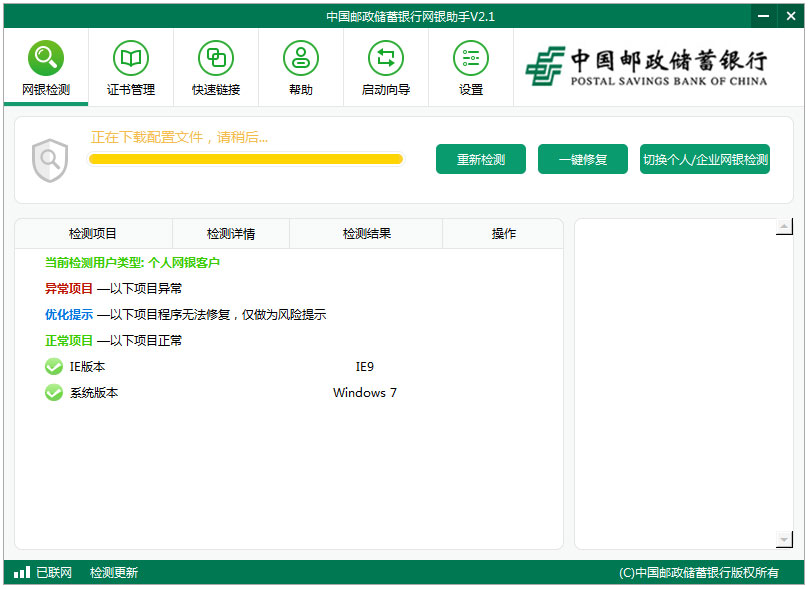Click the 检测详情 column header
The height and width of the screenshot is (589, 810).
coord(231,234)
